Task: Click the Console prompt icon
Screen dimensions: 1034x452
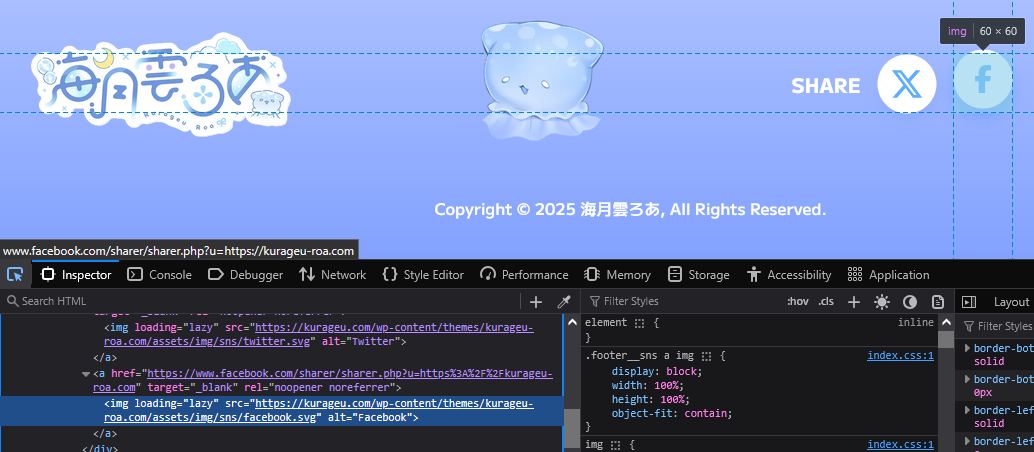Action: pyautogui.click(x=135, y=274)
